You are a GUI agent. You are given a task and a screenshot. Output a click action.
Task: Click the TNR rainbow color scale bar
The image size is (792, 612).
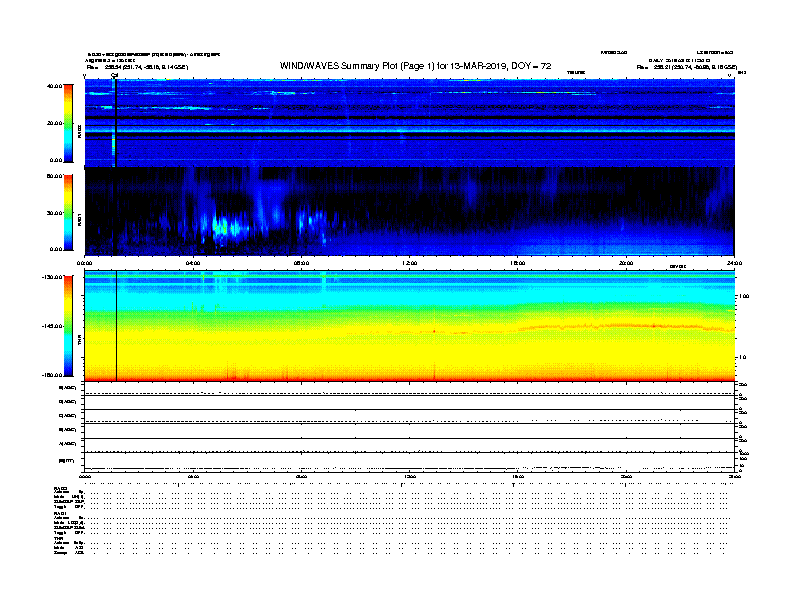68,326
